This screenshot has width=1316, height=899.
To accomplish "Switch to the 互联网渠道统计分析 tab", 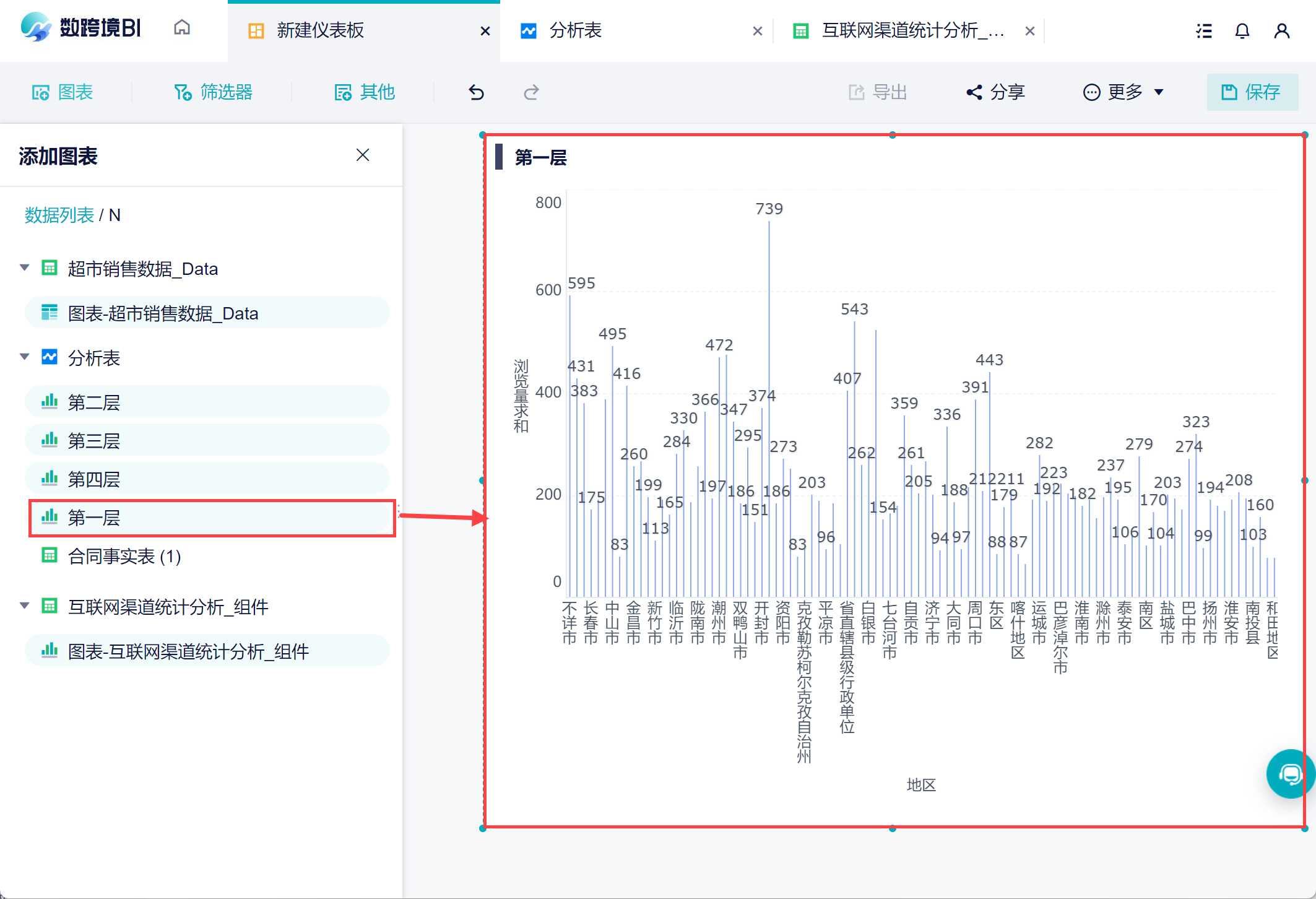I will click(911, 30).
